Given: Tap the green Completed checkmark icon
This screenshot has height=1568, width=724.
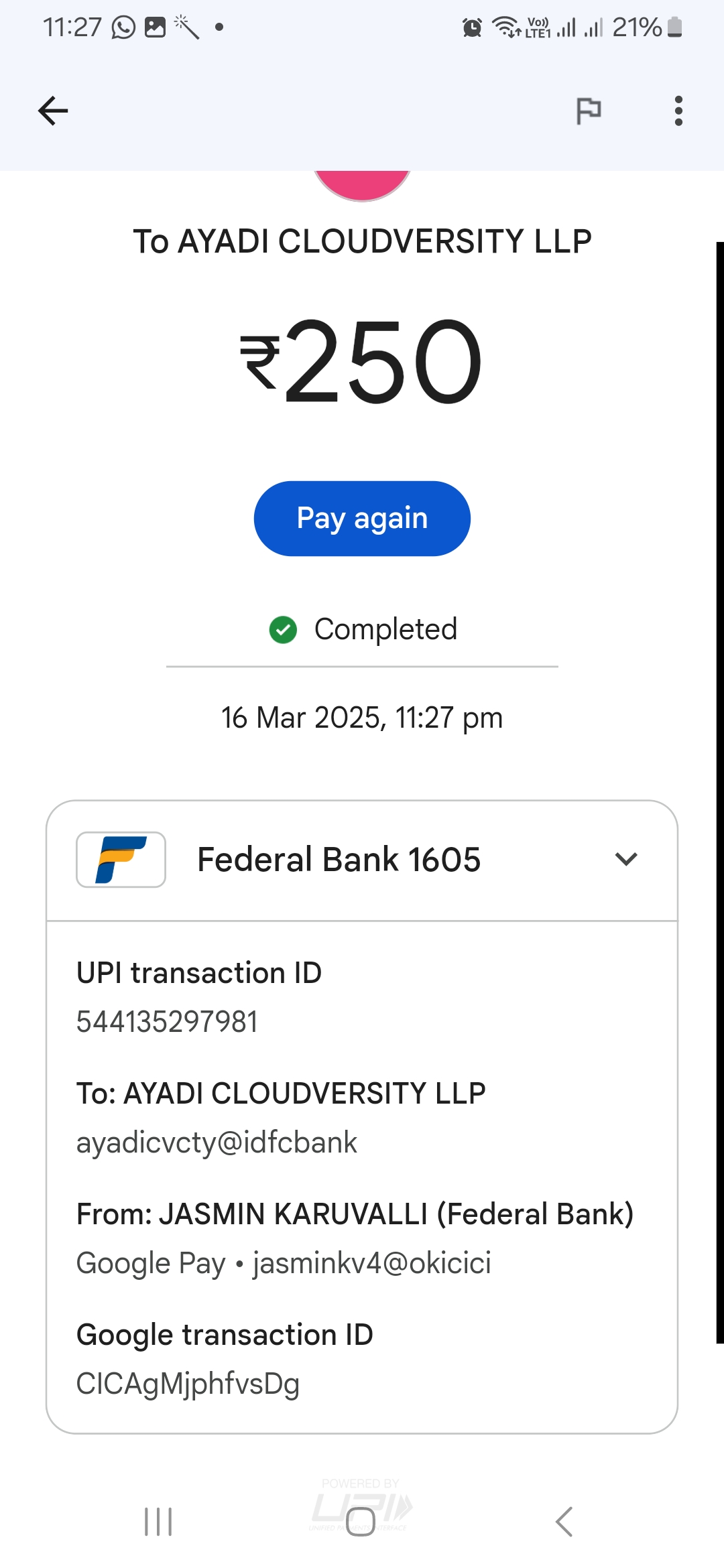Looking at the screenshot, I should 283,630.
